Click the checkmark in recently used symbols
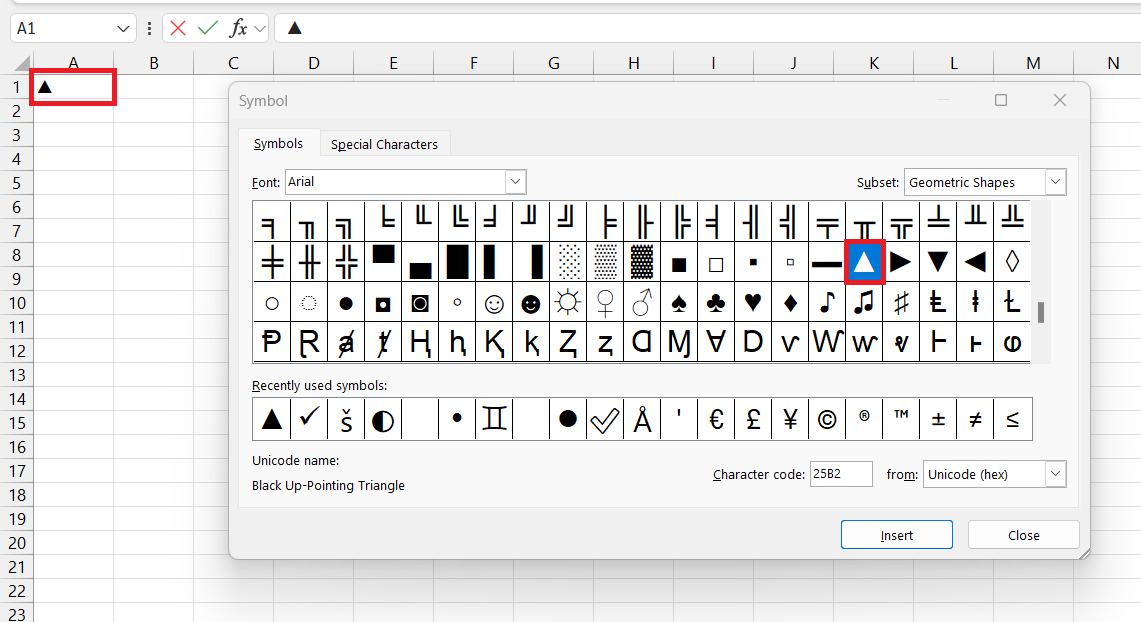 (309, 418)
